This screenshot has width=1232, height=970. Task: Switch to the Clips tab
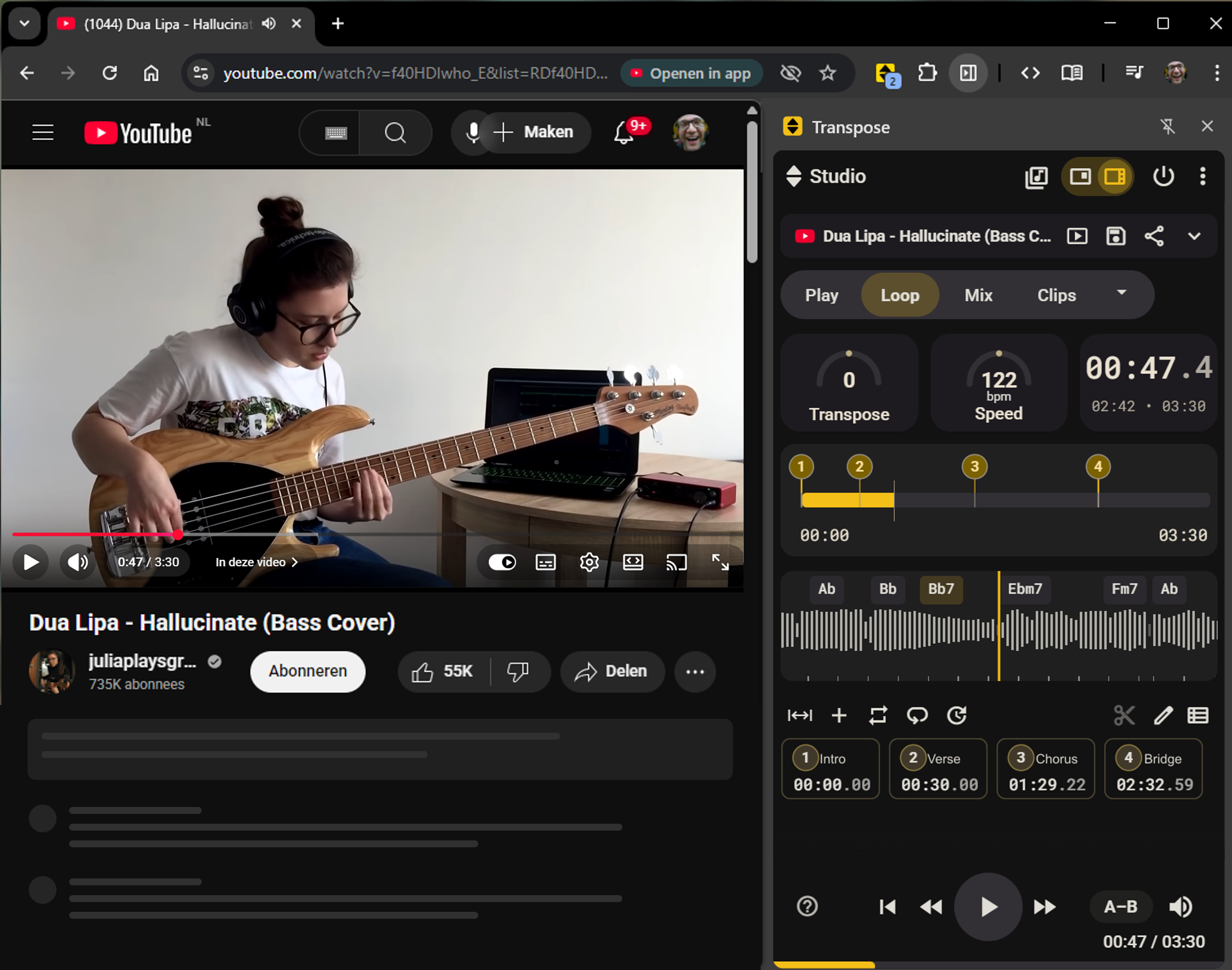coord(1056,295)
